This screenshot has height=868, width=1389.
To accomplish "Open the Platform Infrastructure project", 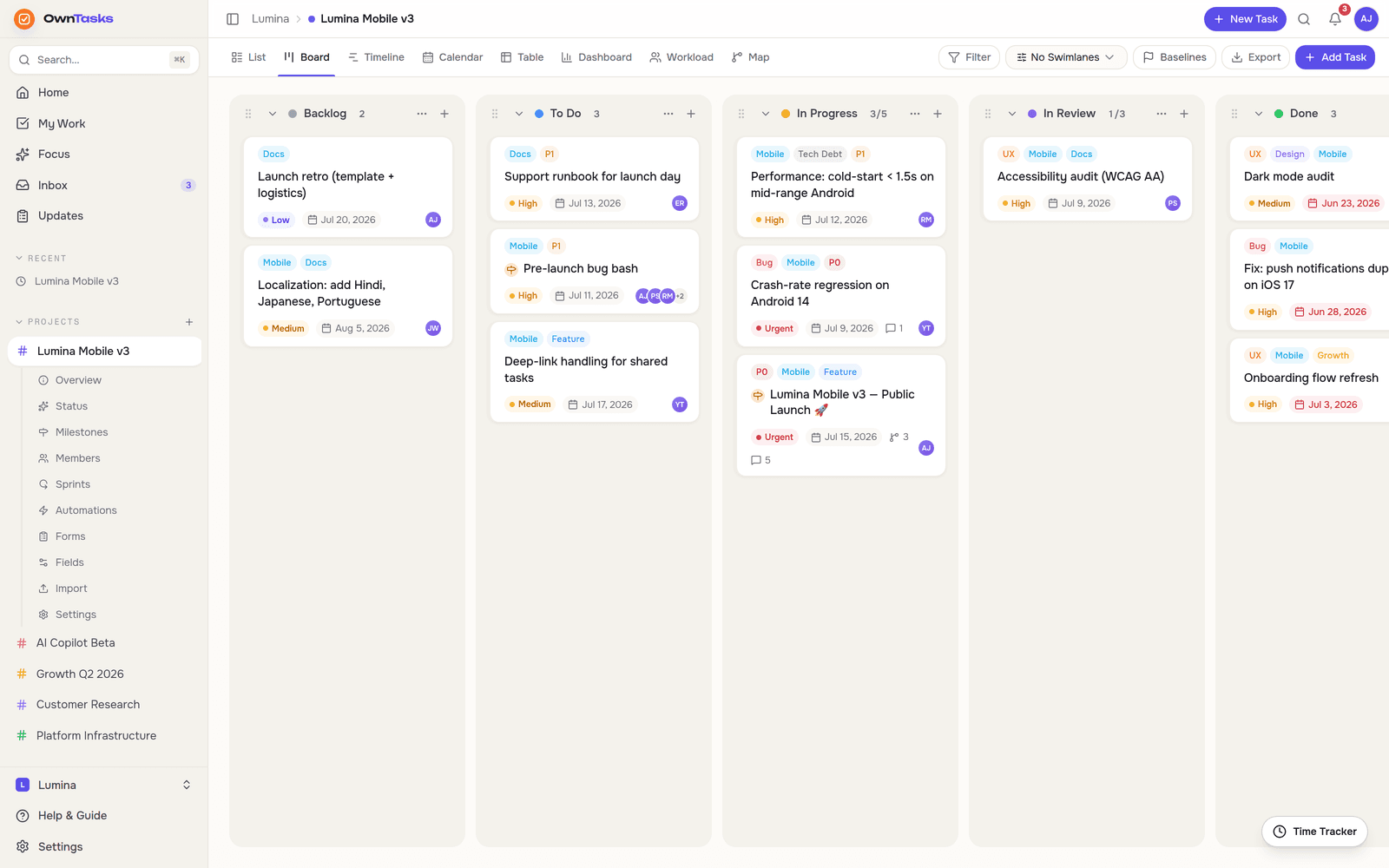I will click(x=104, y=736).
